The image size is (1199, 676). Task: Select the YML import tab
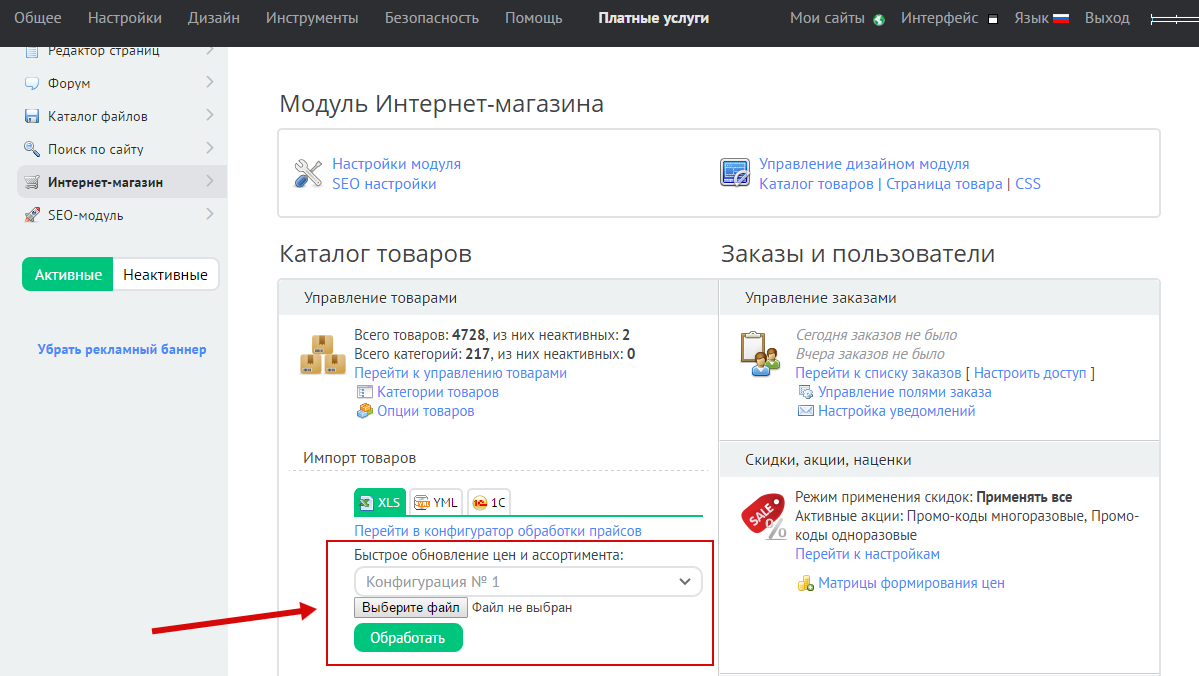pyautogui.click(x=436, y=502)
